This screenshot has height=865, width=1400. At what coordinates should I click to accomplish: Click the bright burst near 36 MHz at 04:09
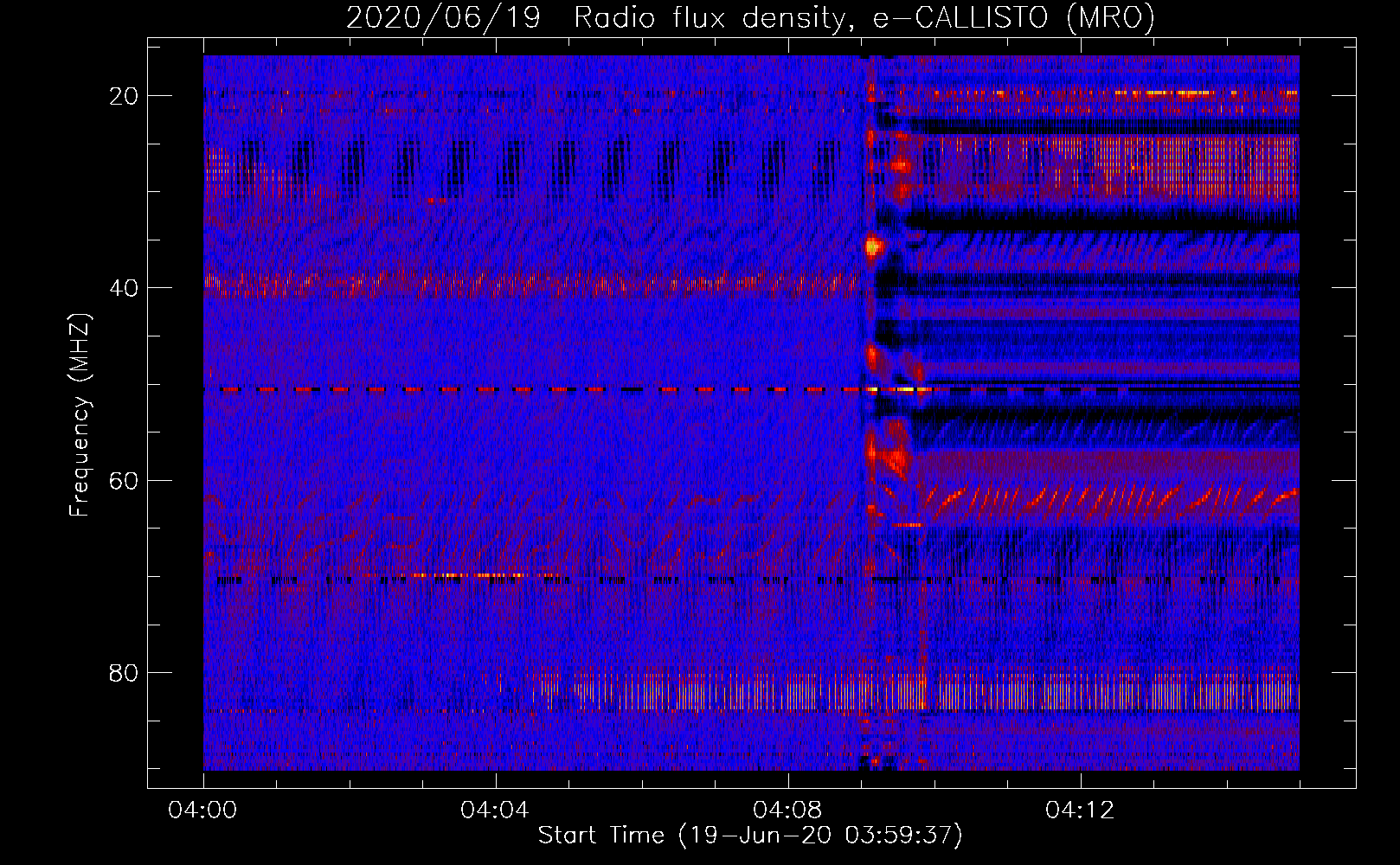(872, 247)
